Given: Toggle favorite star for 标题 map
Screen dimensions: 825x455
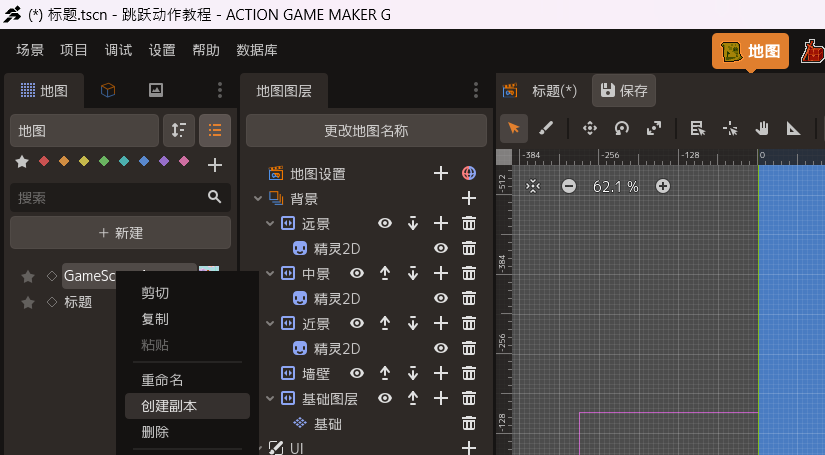Looking at the screenshot, I should [x=28, y=302].
